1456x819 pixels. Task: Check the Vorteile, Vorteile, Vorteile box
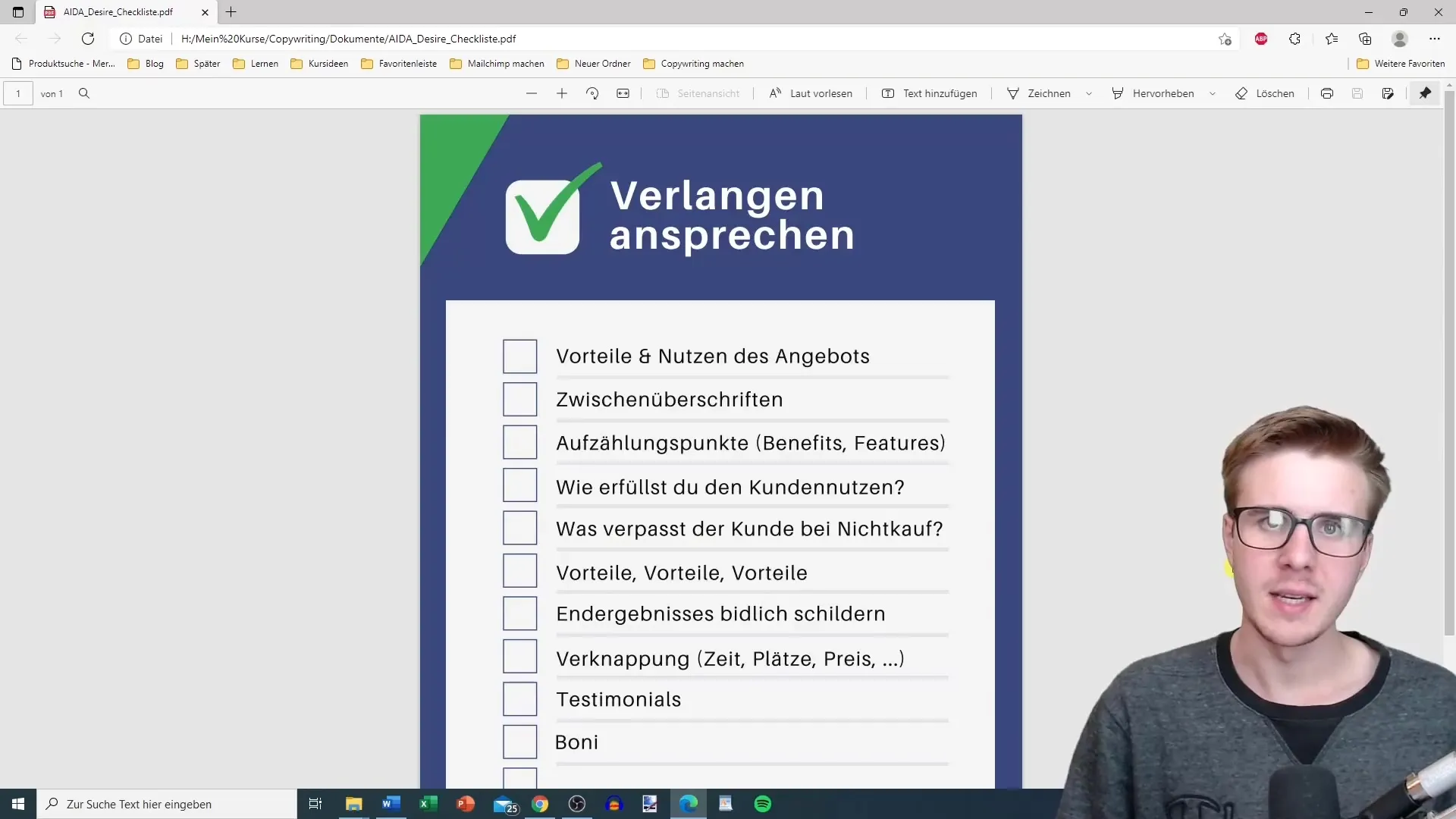pos(520,571)
